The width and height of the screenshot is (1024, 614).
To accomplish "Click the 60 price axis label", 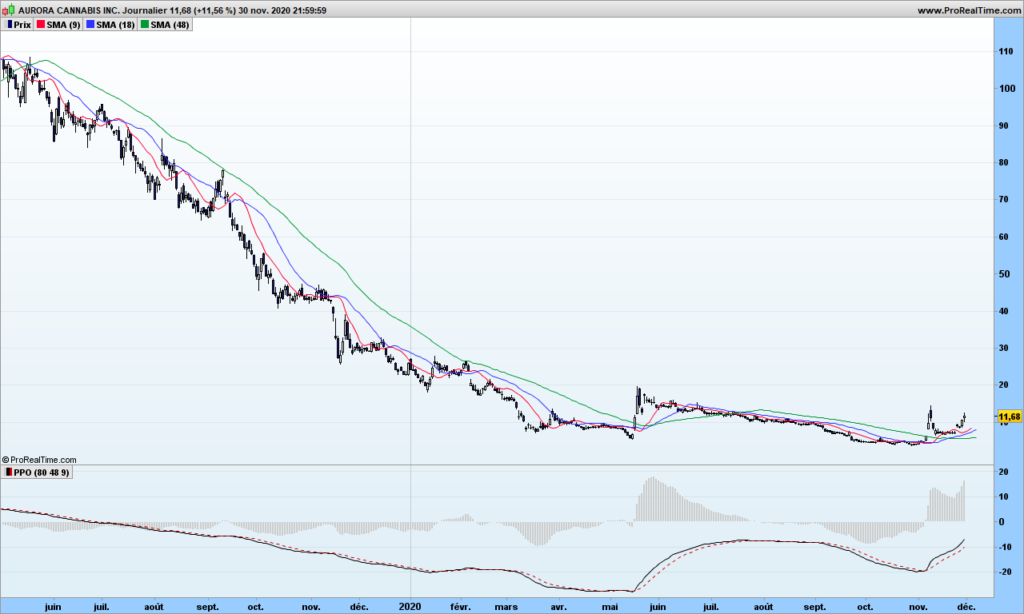I will coord(1003,237).
